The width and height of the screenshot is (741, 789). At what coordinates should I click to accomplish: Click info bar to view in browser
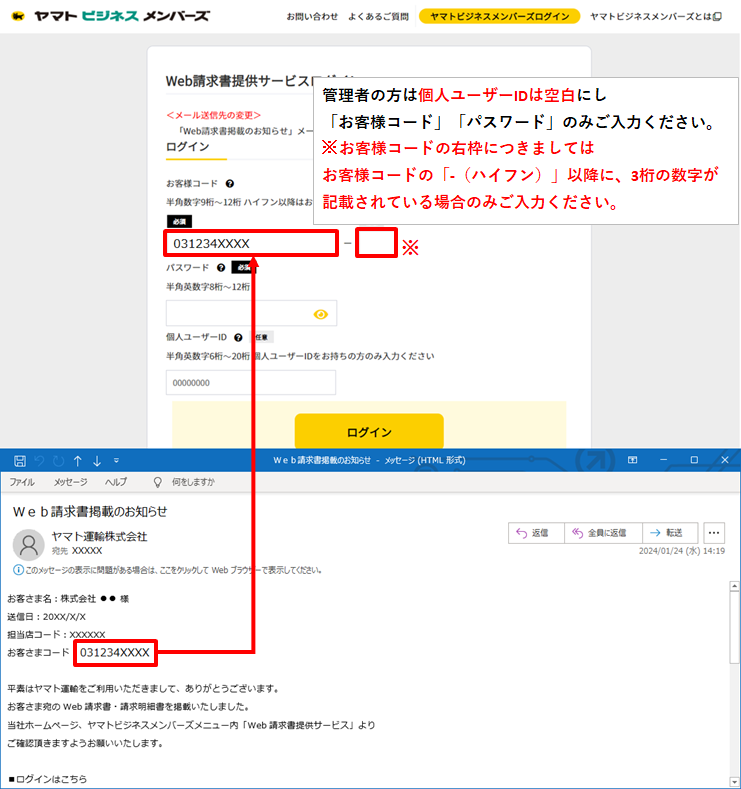pos(168,570)
